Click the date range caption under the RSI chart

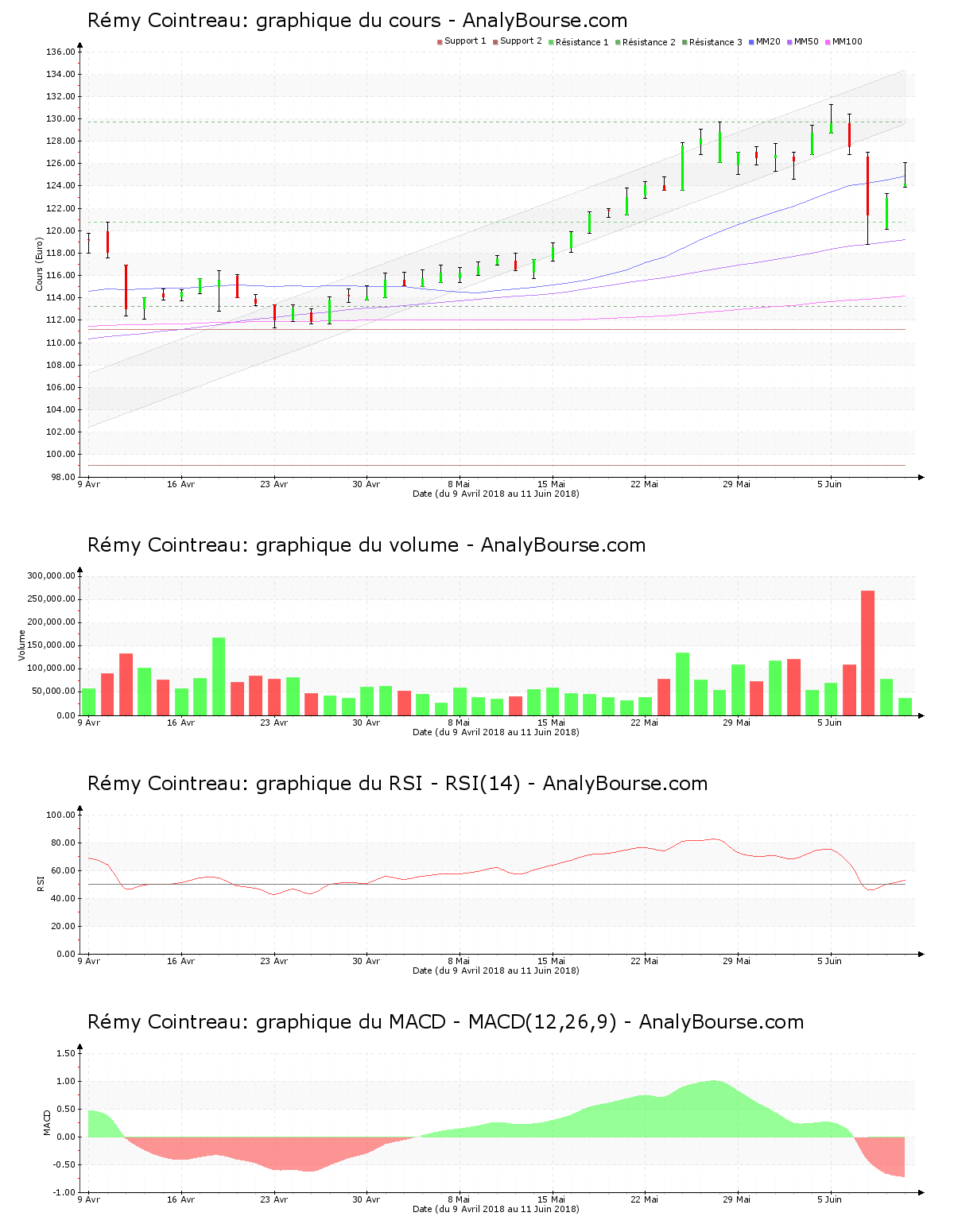click(x=496, y=970)
